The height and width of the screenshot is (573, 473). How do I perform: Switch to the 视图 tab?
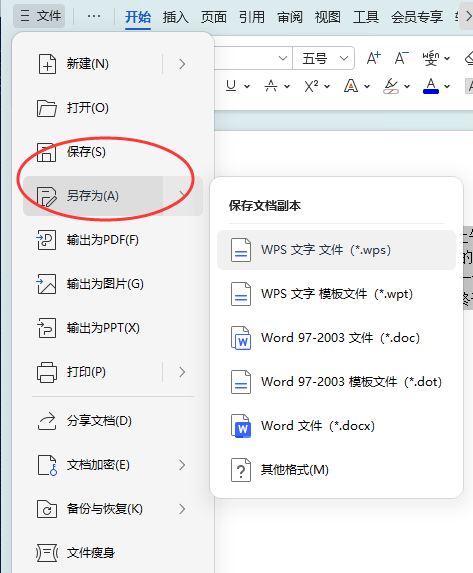[x=328, y=17]
